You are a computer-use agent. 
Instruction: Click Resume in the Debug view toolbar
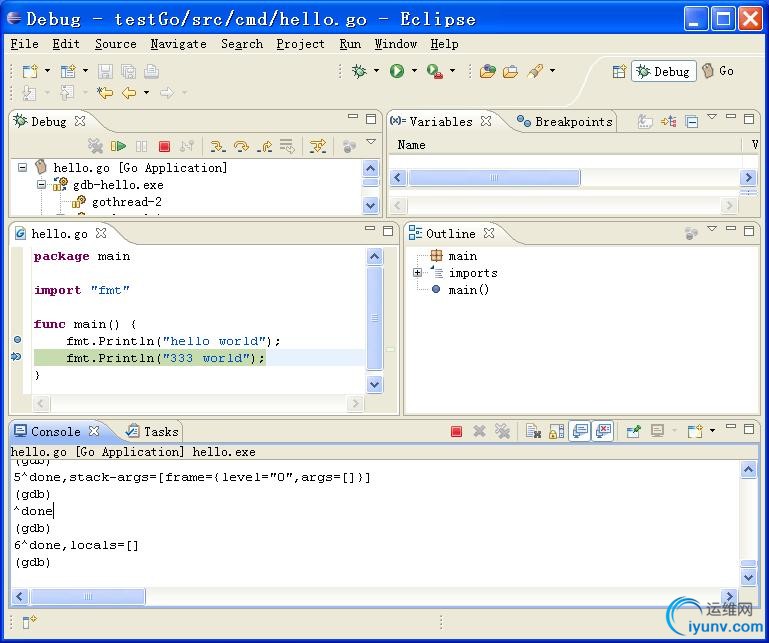[118, 146]
